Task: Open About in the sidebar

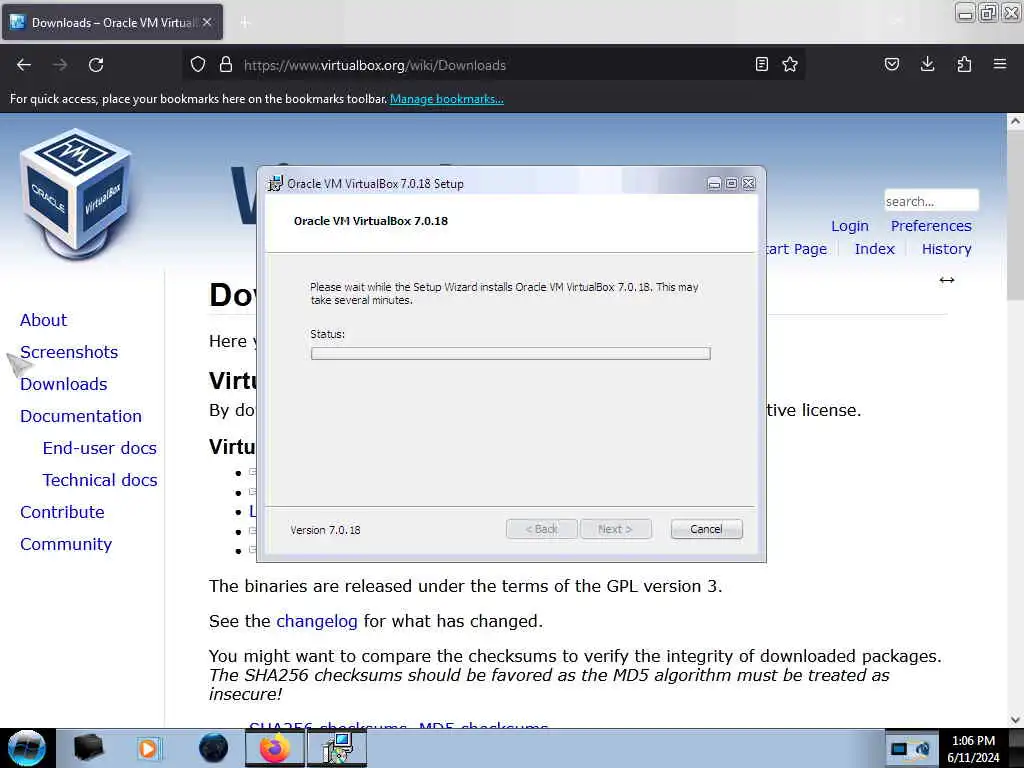Action: 43,320
